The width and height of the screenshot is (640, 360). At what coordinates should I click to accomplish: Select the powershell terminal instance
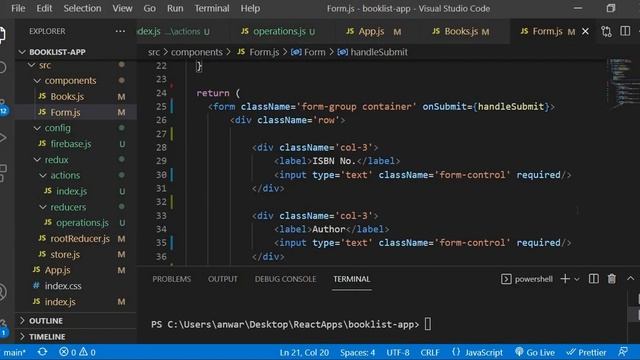click(x=527, y=279)
